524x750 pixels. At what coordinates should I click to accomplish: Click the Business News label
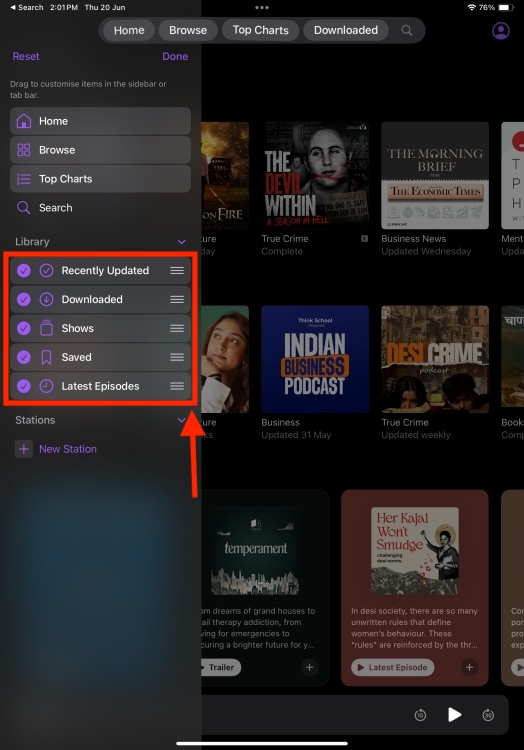click(x=414, y=239)
